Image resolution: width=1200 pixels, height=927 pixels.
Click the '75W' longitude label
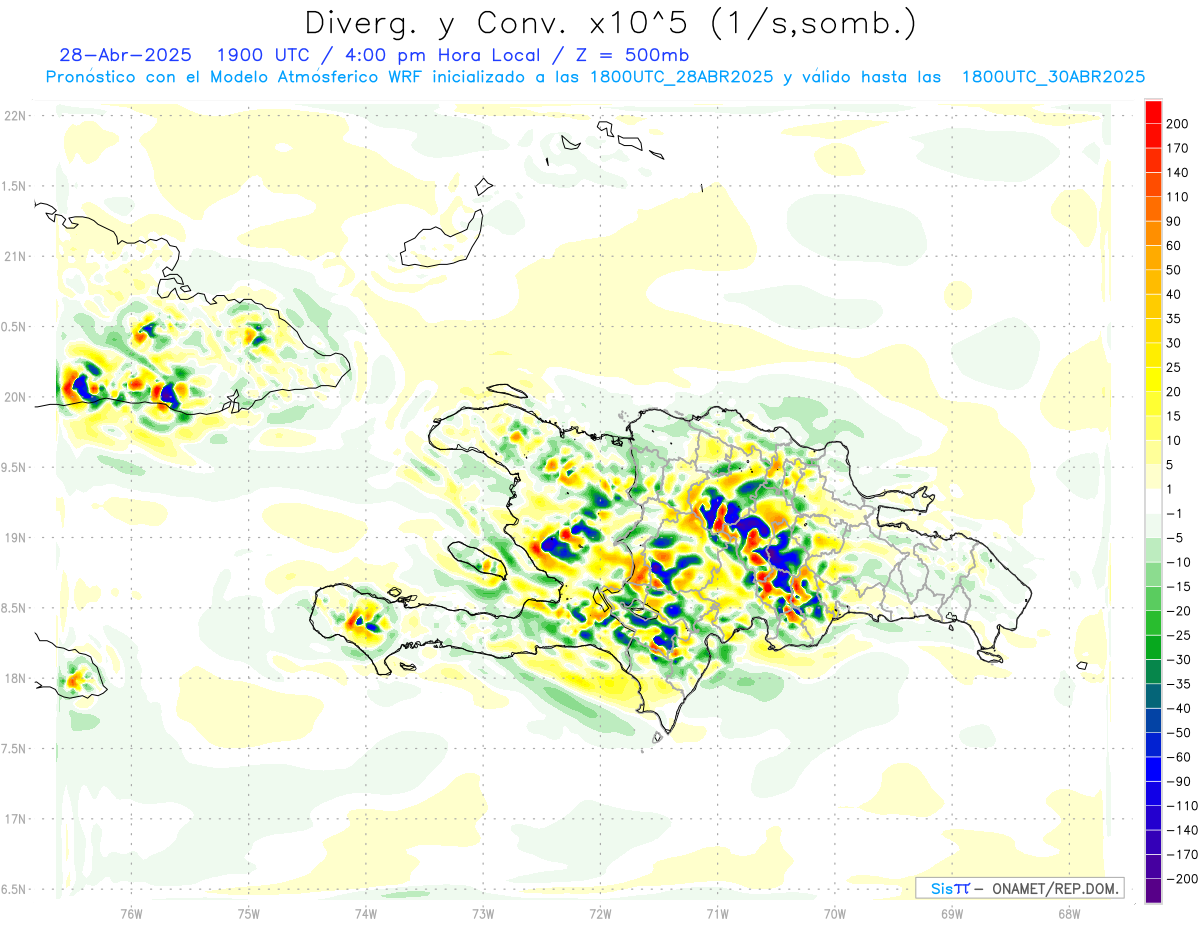tap(249, 914)
